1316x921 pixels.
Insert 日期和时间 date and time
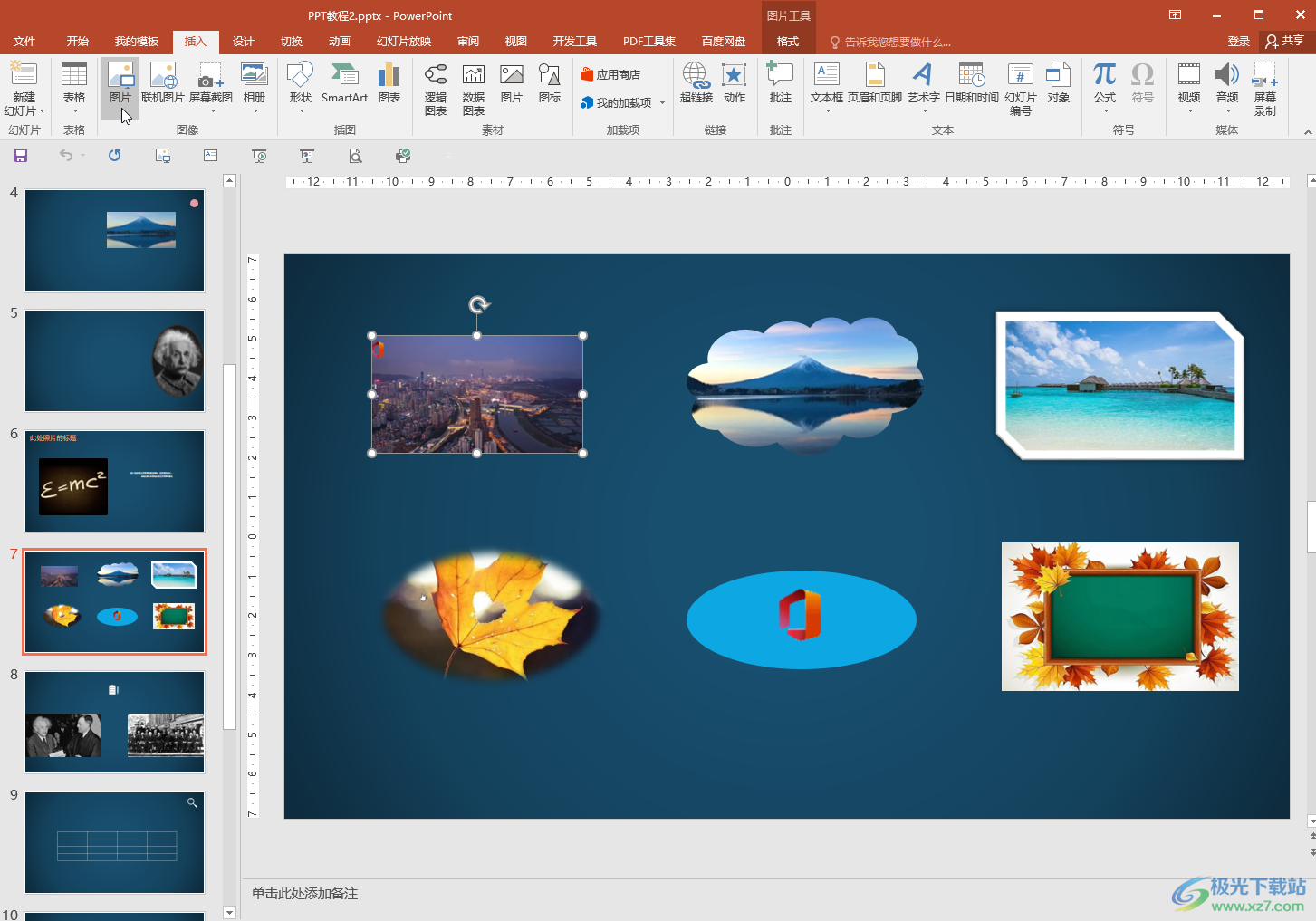[x=972, y=82]
